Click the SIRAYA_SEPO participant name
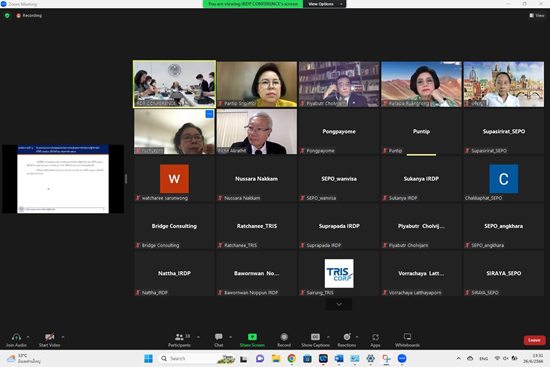This screenshot has height=367, width=550. click(504, 273)
